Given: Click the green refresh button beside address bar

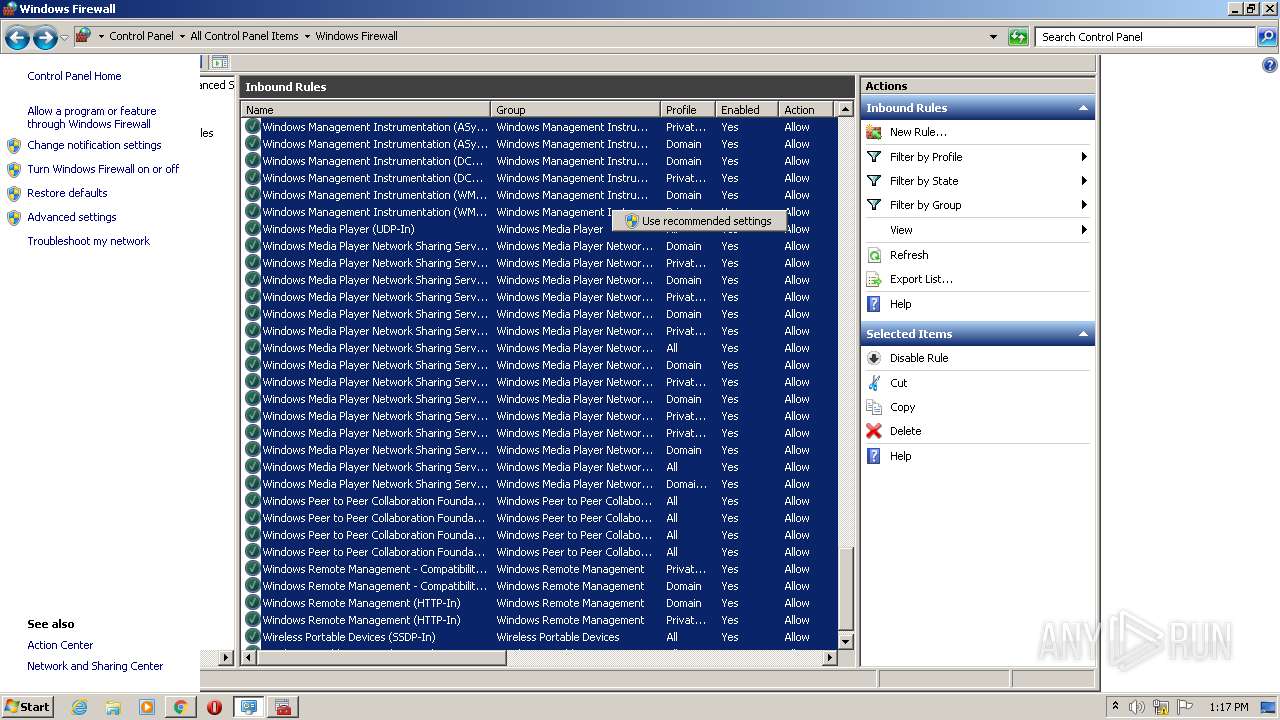Looking at the screenshot, I should point(1018,37).
